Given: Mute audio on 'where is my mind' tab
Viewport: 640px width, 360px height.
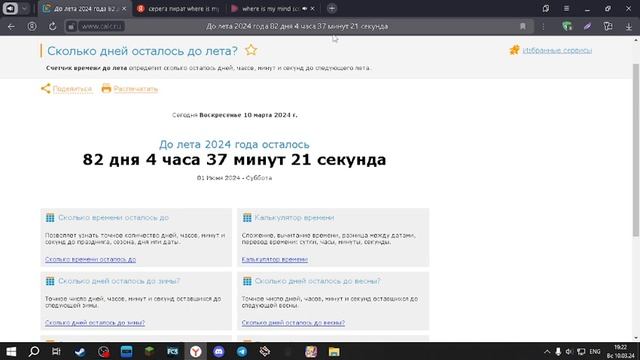Looking at the screenshot, I should click(x=304, y=8).
